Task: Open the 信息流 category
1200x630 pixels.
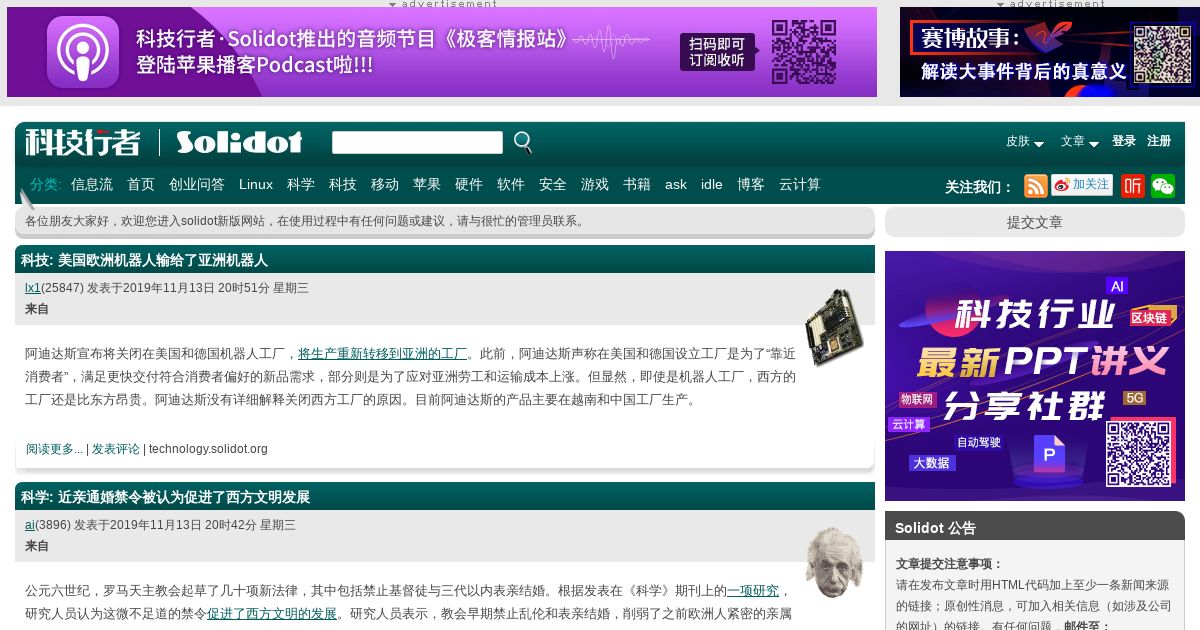Action: coord(92,185)
